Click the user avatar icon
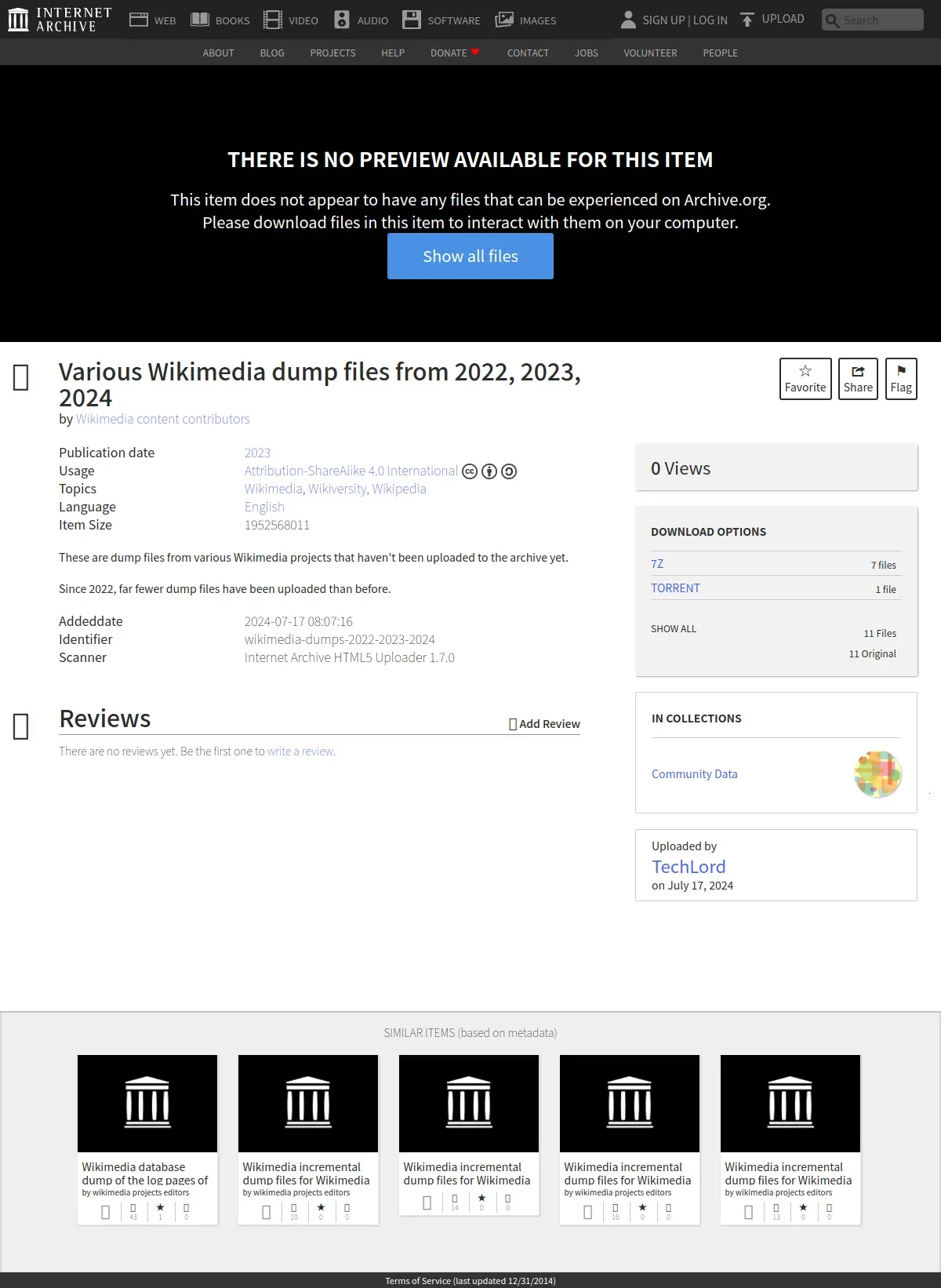941x1288 pixels. pos(628,20)
